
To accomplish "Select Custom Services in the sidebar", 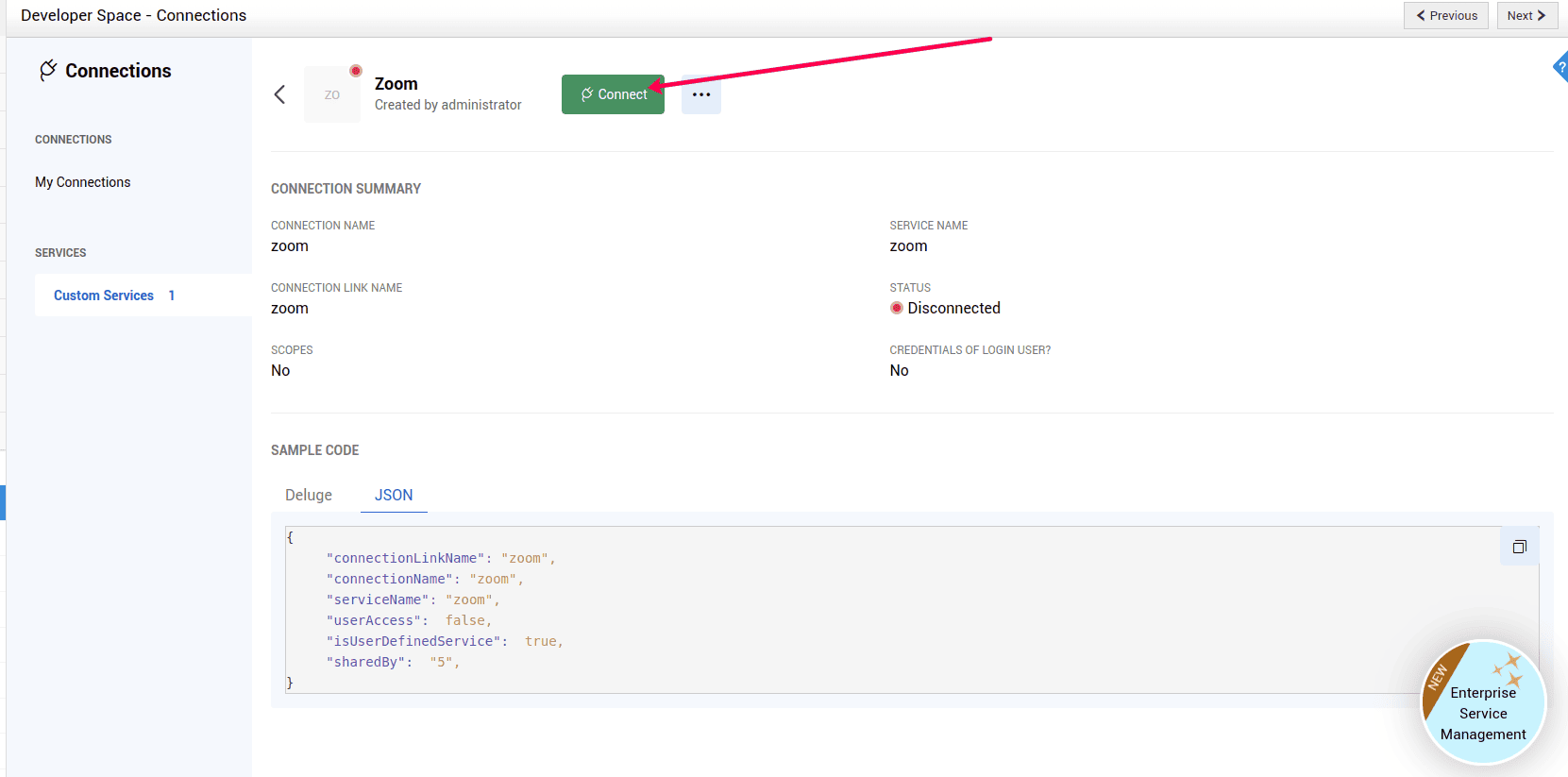I will pos(104,296).
